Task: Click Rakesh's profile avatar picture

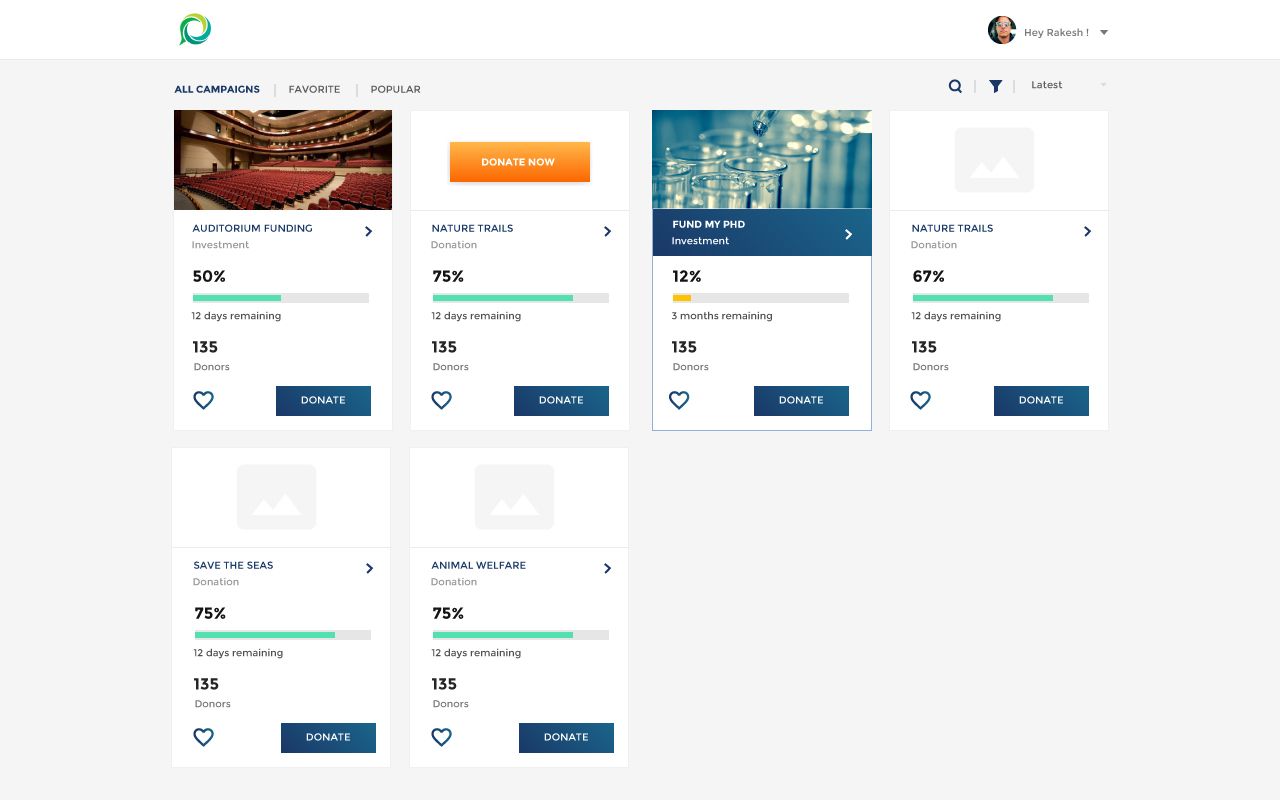Action: point(1001,31)
